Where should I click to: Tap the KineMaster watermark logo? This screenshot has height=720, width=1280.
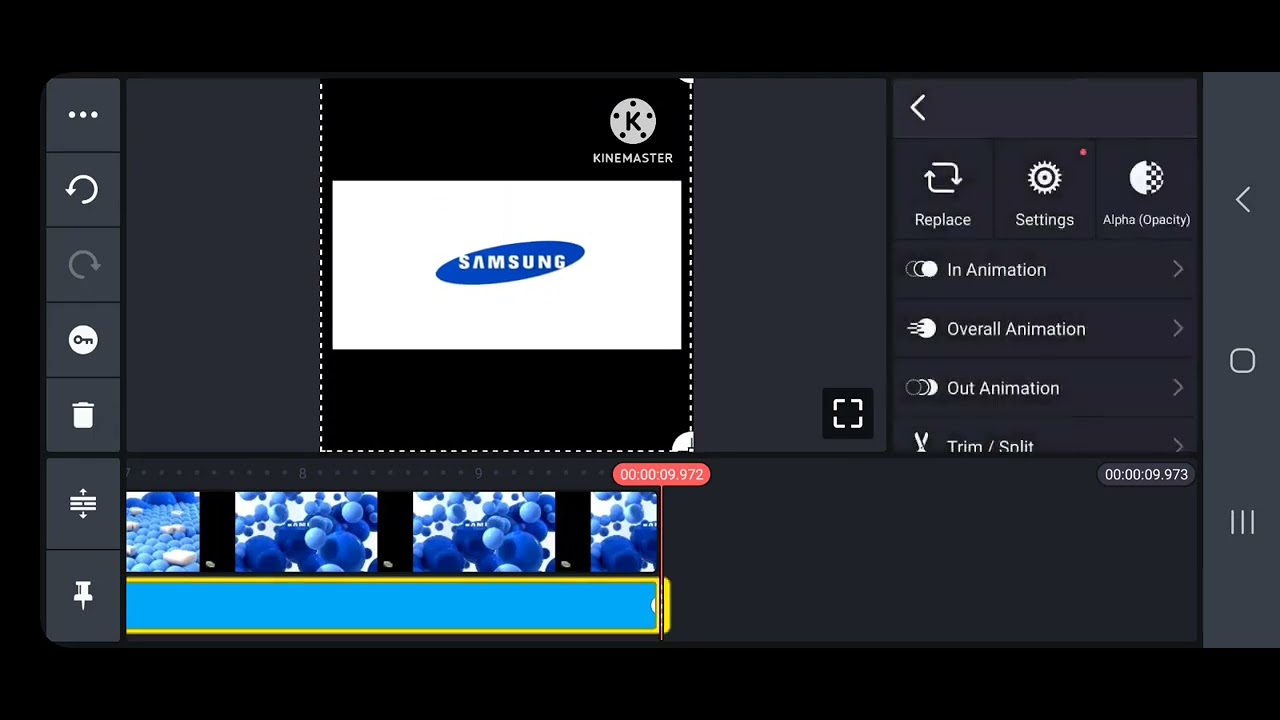(x=633, y=131)
